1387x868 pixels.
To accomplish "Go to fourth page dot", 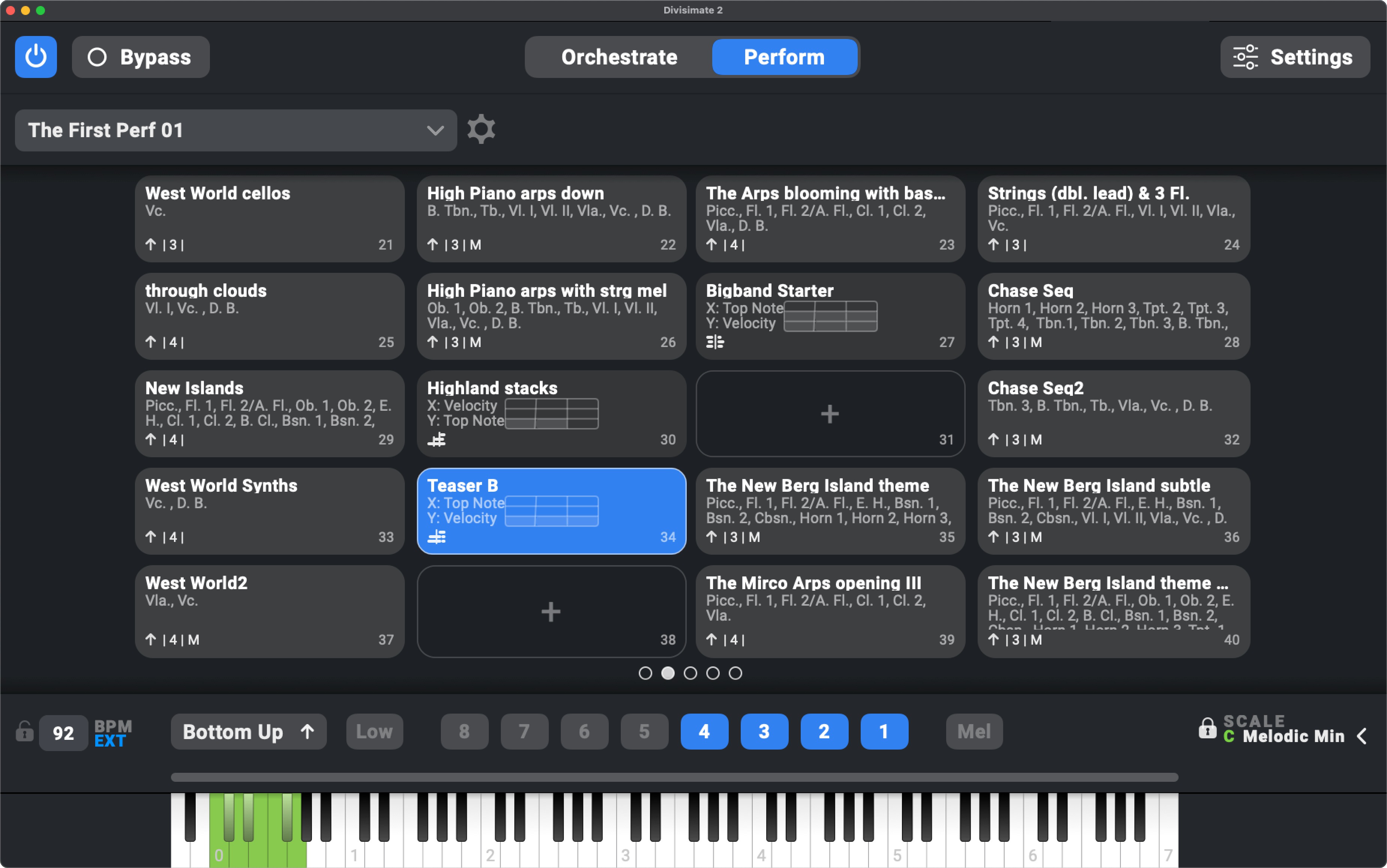I will tap(713, 673).
